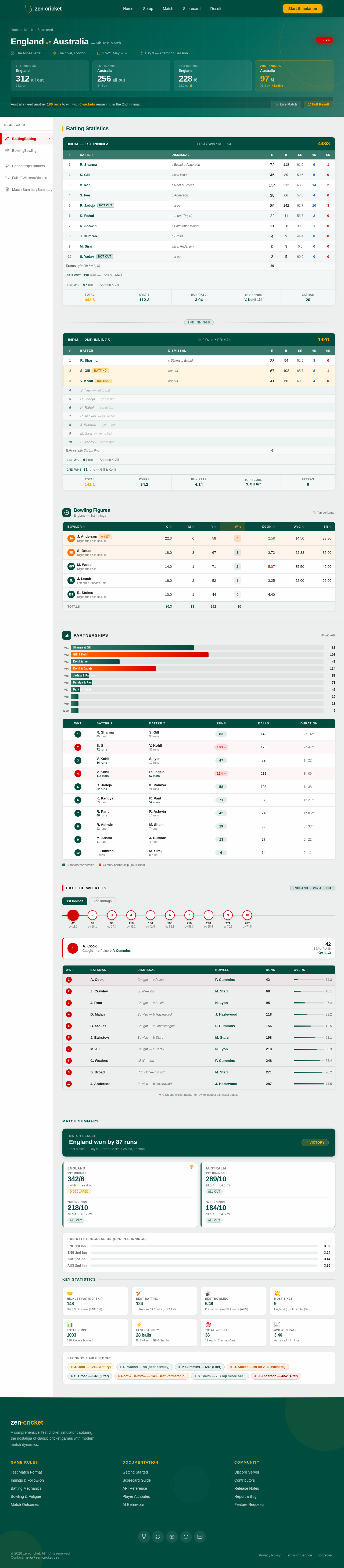344x1568 pixels.
Task: Open the Setup menu item
Action: 148,9
